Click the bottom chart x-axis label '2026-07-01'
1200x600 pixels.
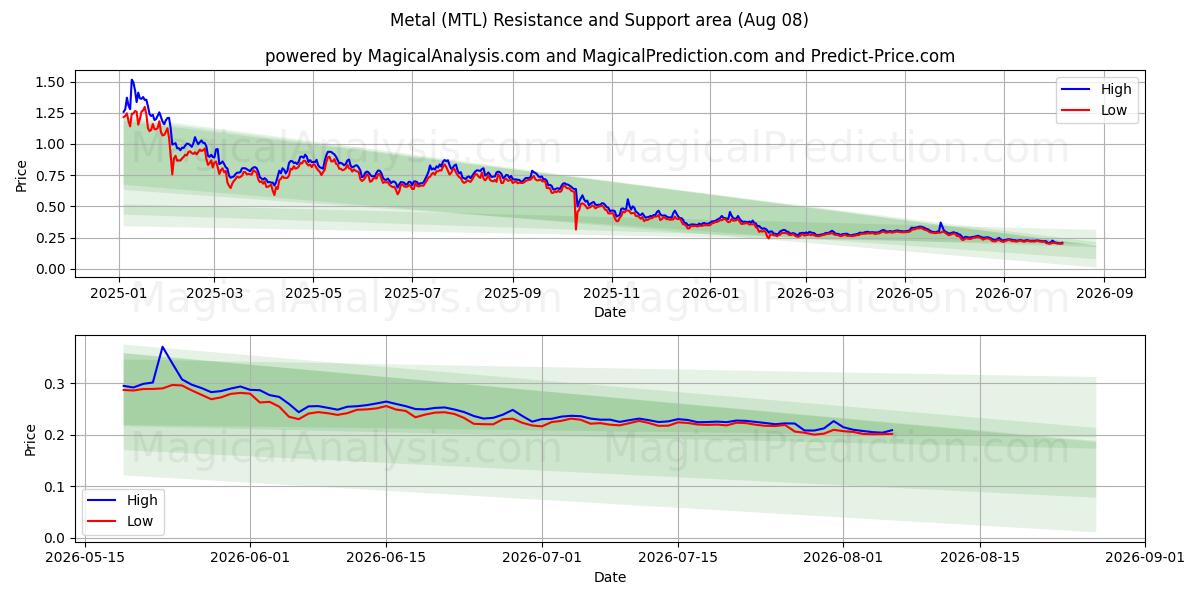[542, 558]
